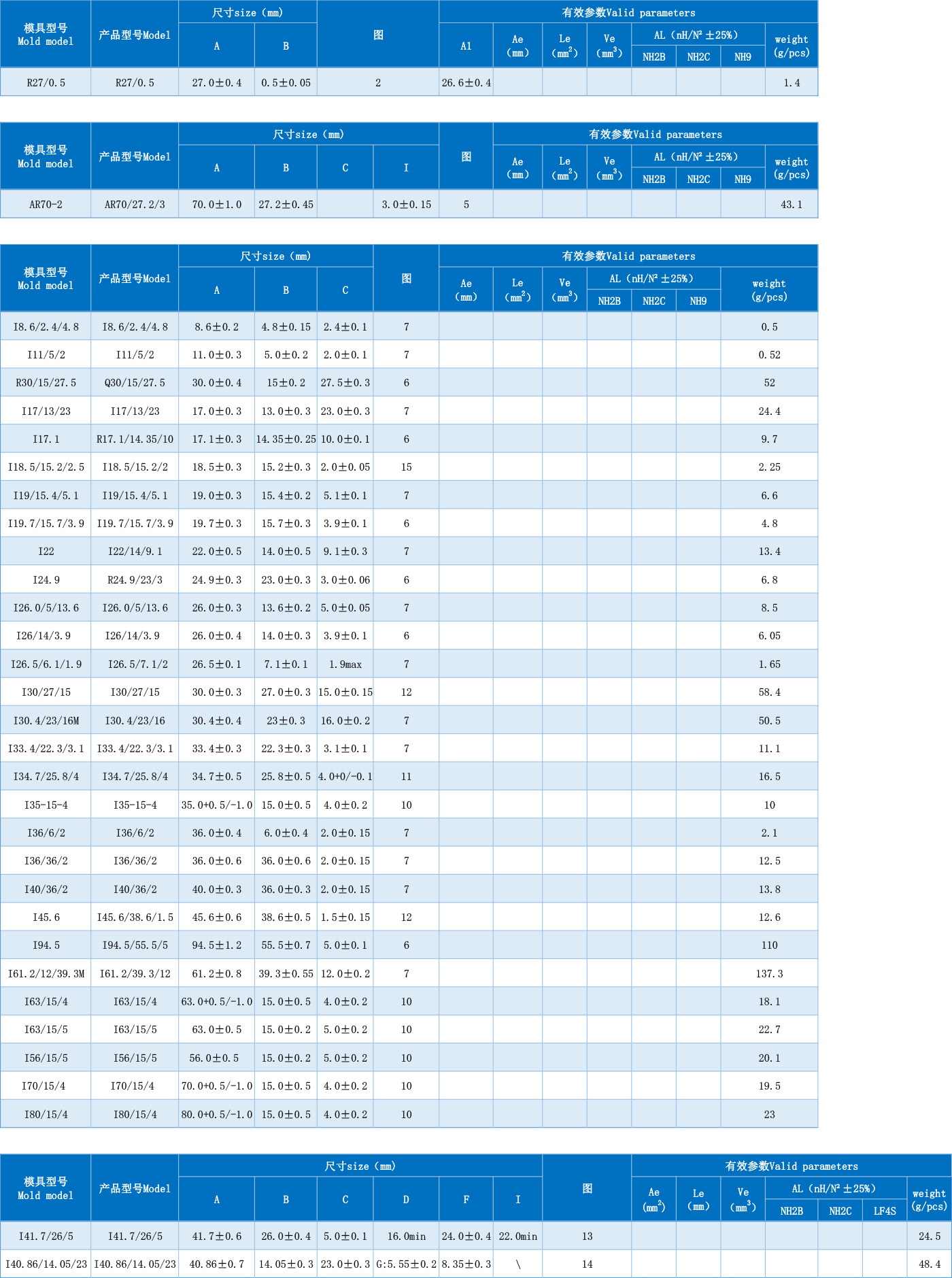Select the 1.9max dimension cell
The height and width of the screenshot is (1278, 952).
click(x=345, y=665)
